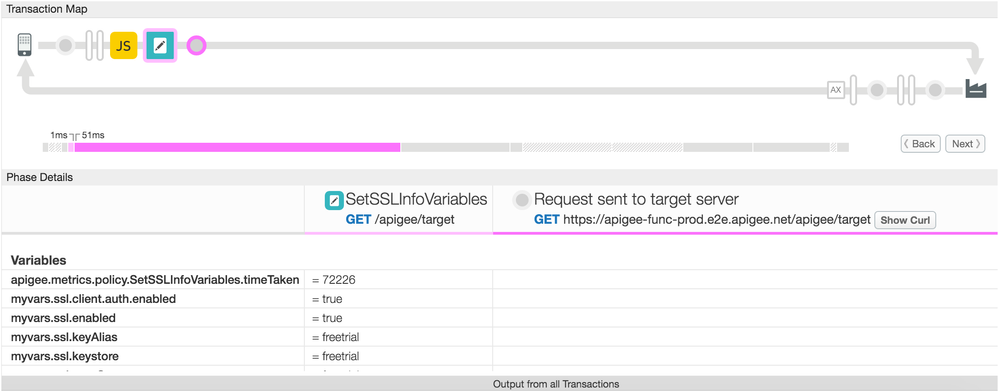
Task: Click the target server factory icon
Action: click(975, 88)
